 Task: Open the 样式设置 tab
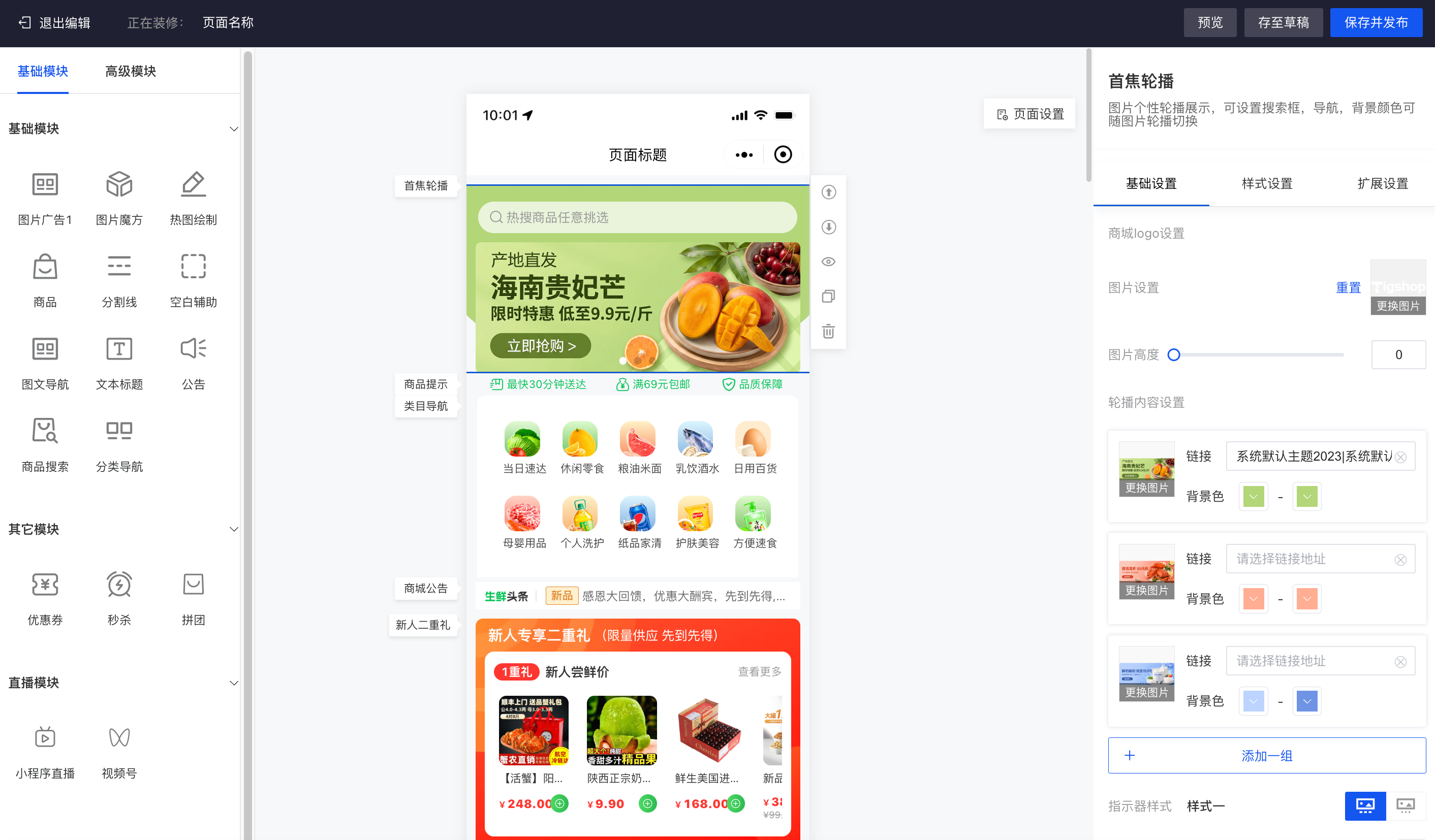click(x=1267, y=184)
